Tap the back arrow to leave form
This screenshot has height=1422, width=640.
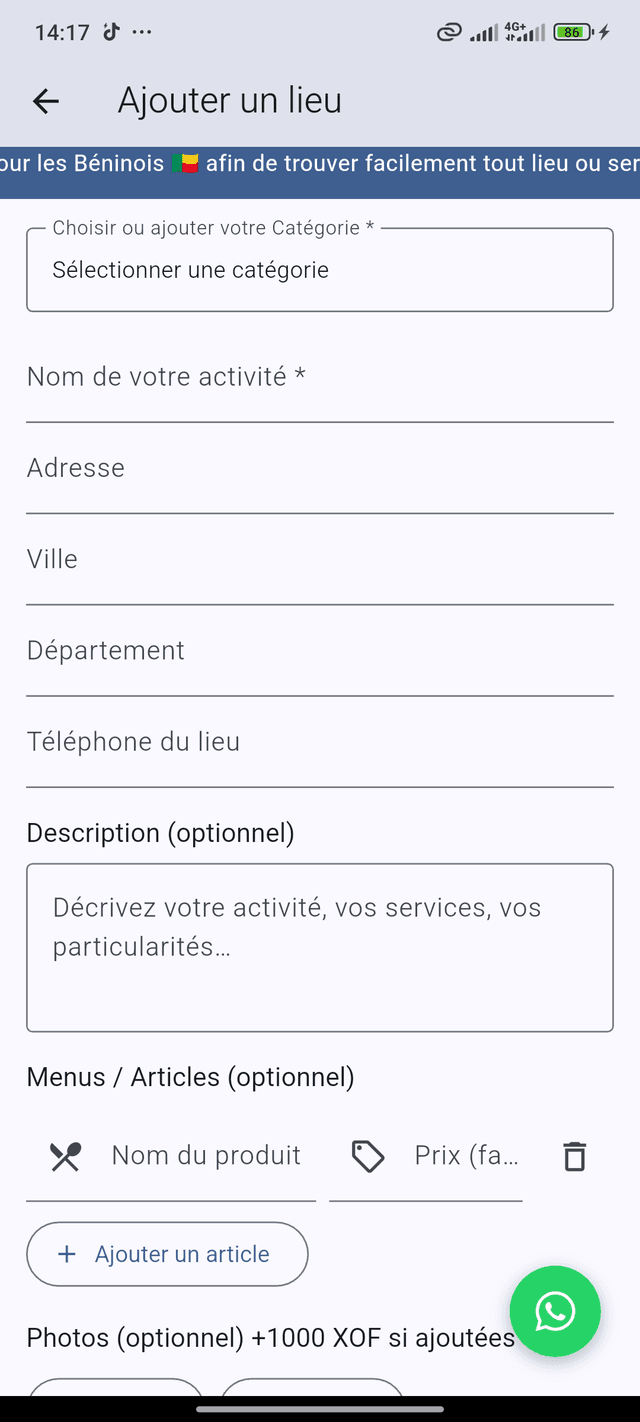tap(46, 101)
